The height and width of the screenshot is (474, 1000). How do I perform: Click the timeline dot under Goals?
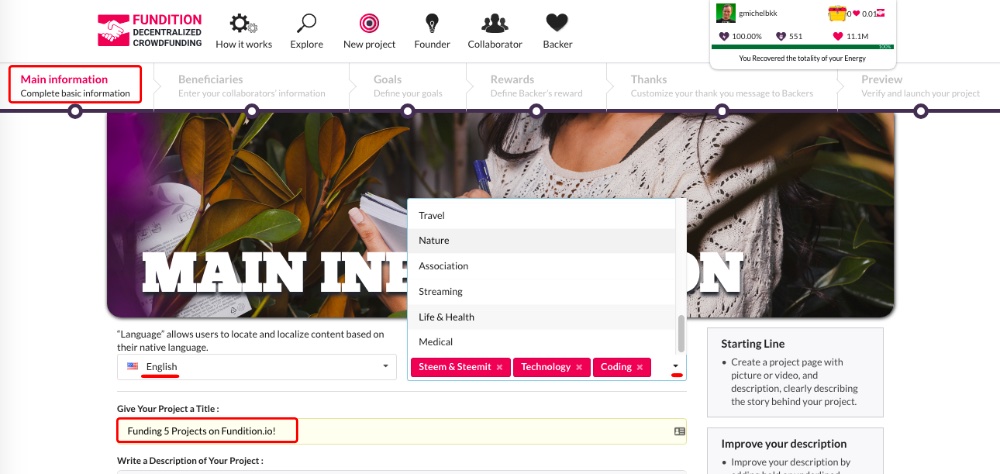click(x=408, y=112)
